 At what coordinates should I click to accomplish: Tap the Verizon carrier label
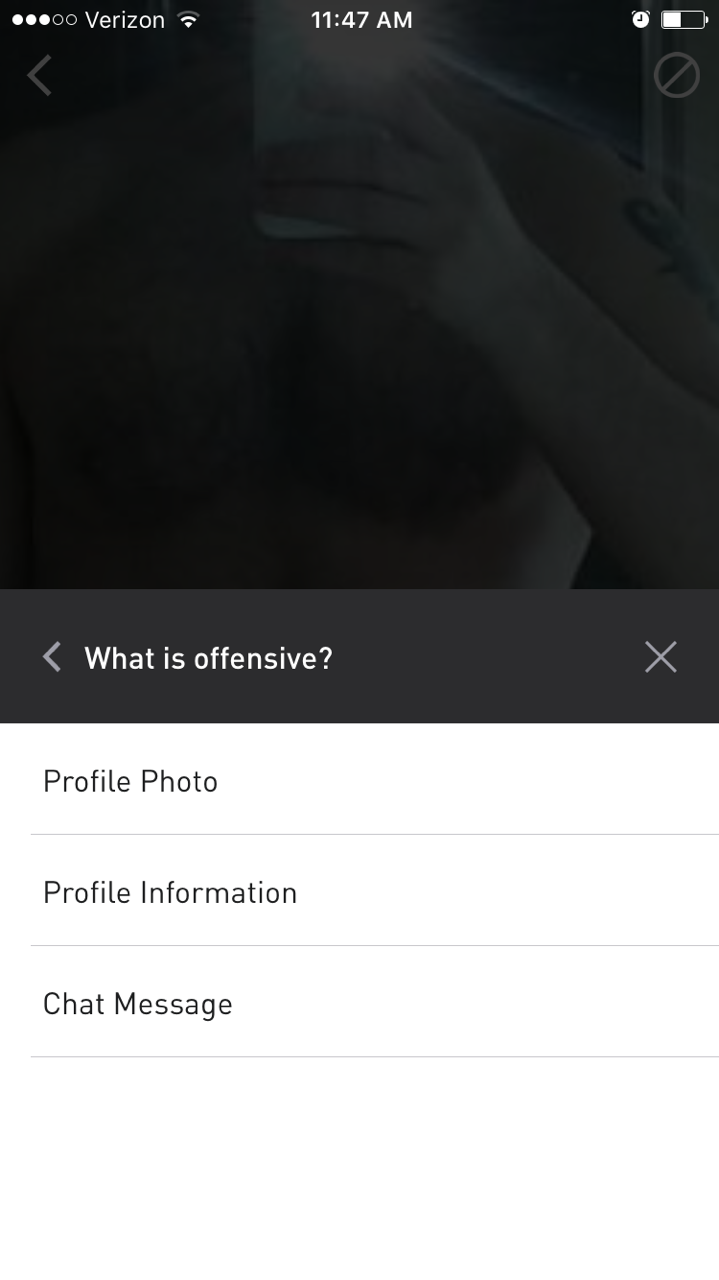click(x=125, y=20)
